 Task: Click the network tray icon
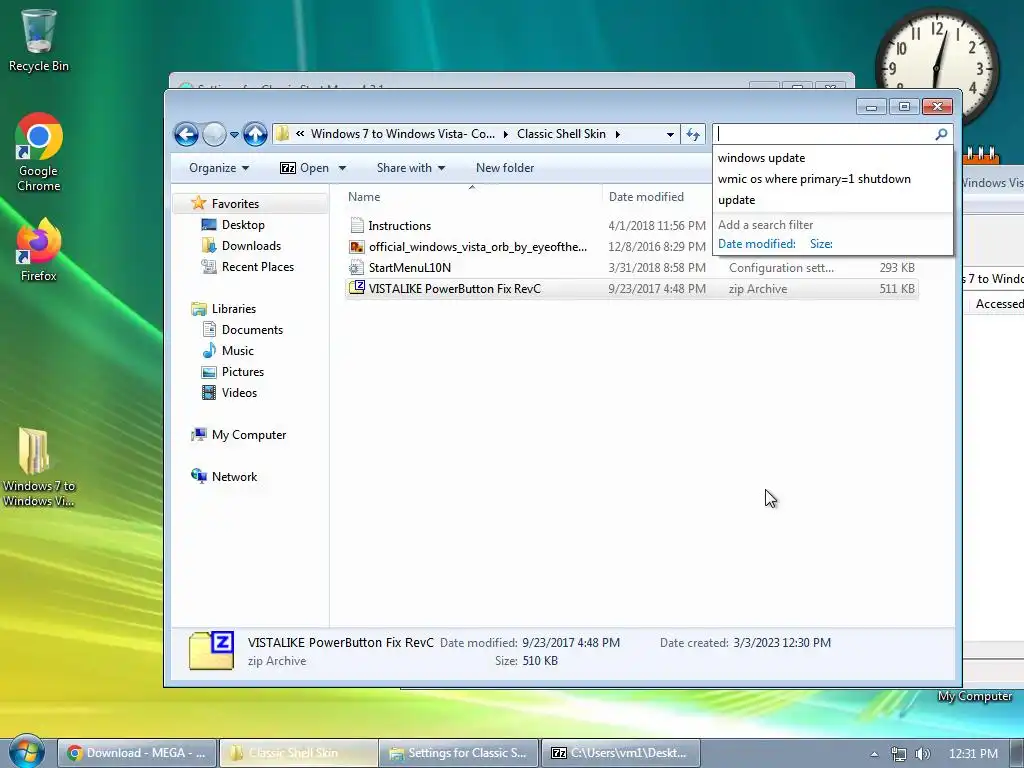point(899,754)
